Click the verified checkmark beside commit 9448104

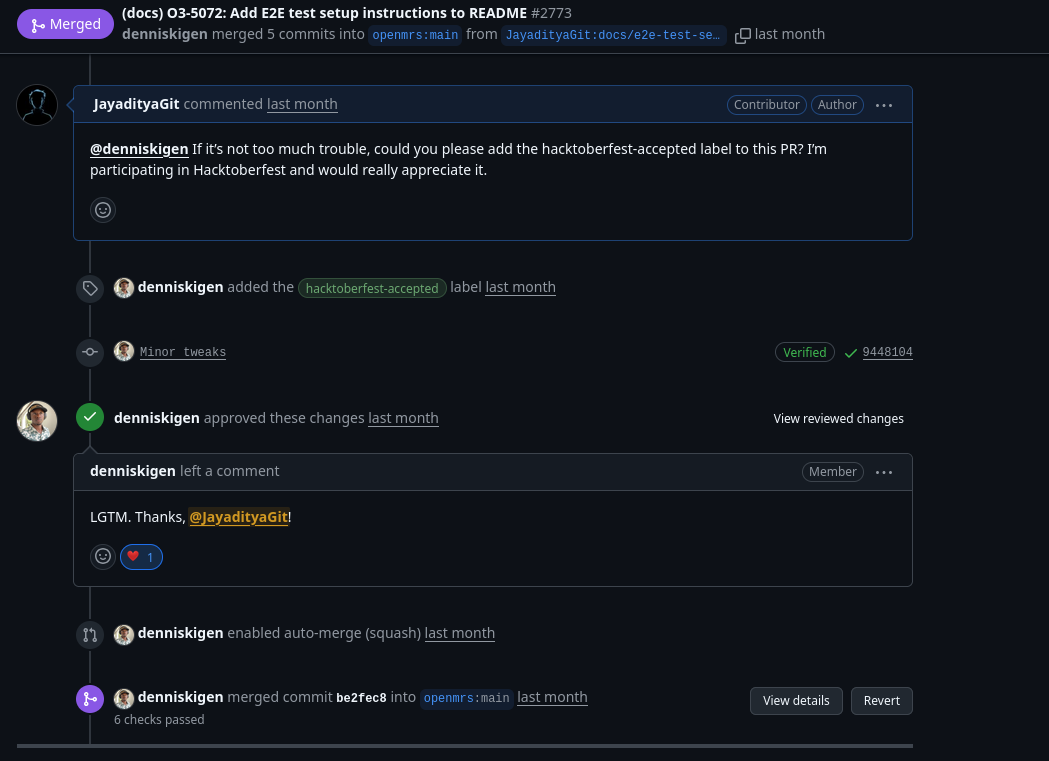coord(851,353)
